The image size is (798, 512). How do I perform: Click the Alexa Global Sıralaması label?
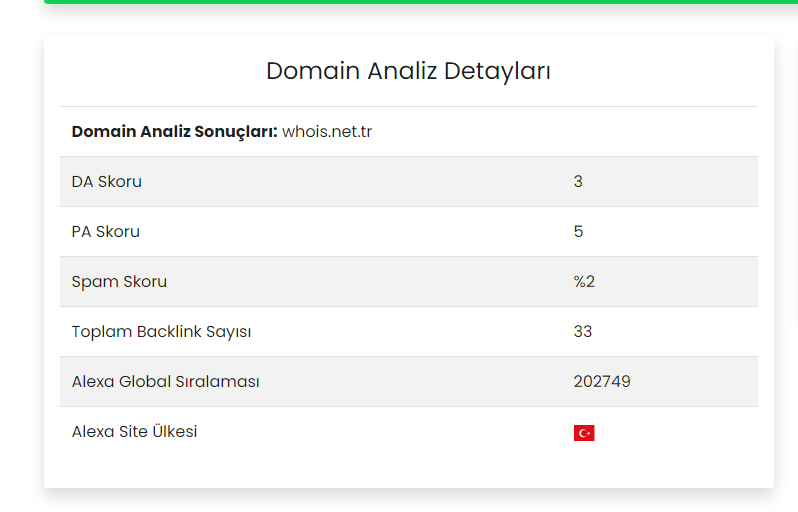165,381
